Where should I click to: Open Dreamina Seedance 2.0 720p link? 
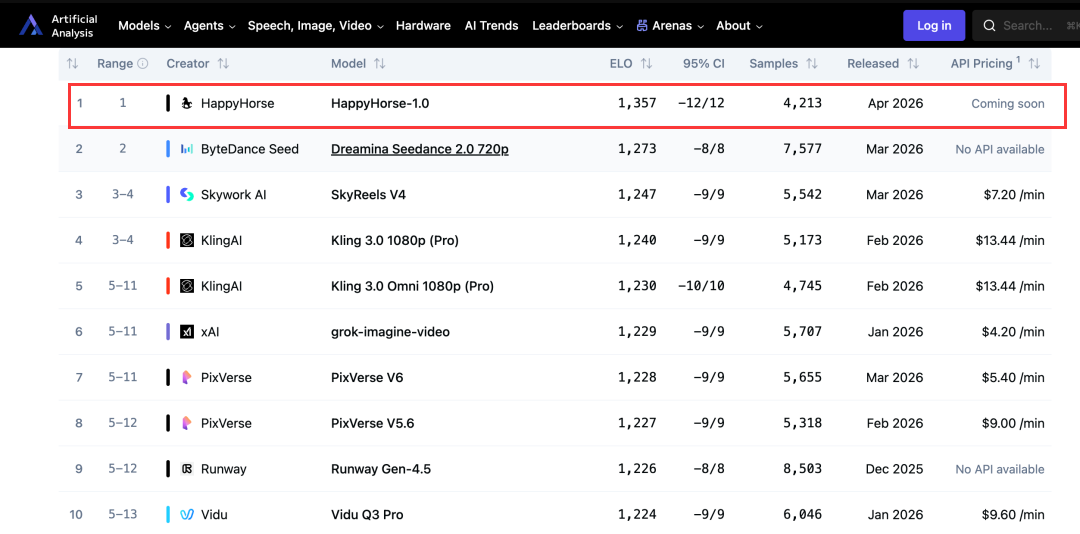pyautogui.click(x=419, y=149)
